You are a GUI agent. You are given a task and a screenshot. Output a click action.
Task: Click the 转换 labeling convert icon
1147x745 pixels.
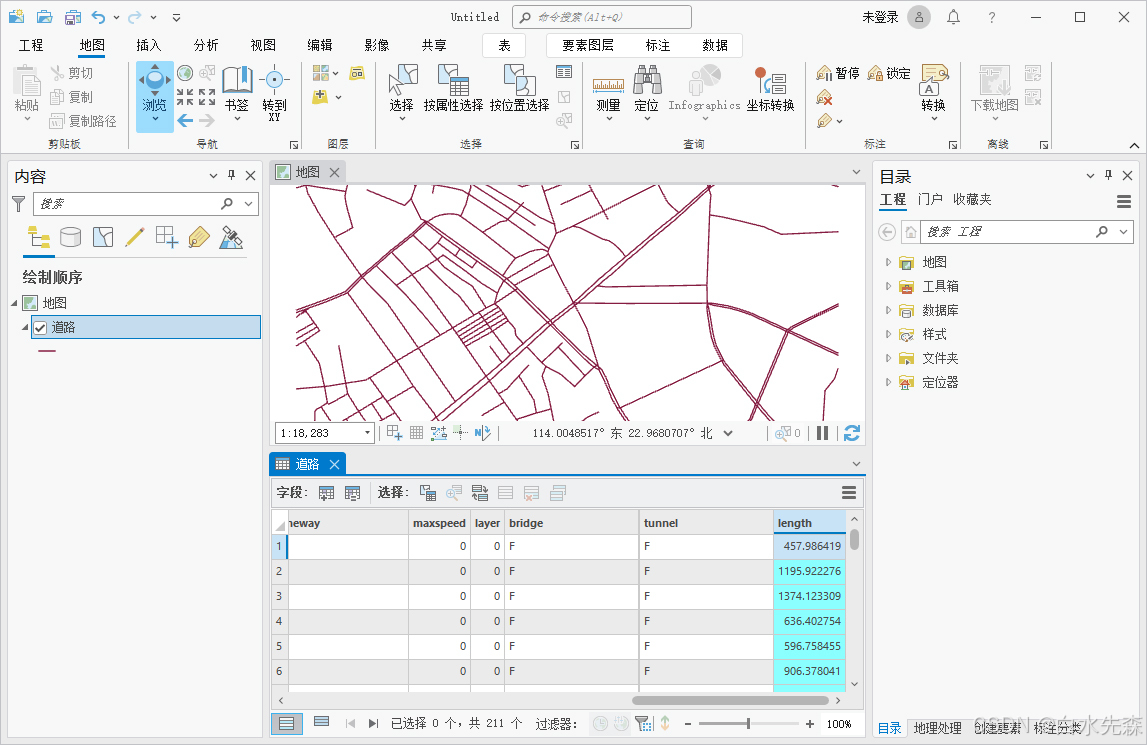click(934, 81)
